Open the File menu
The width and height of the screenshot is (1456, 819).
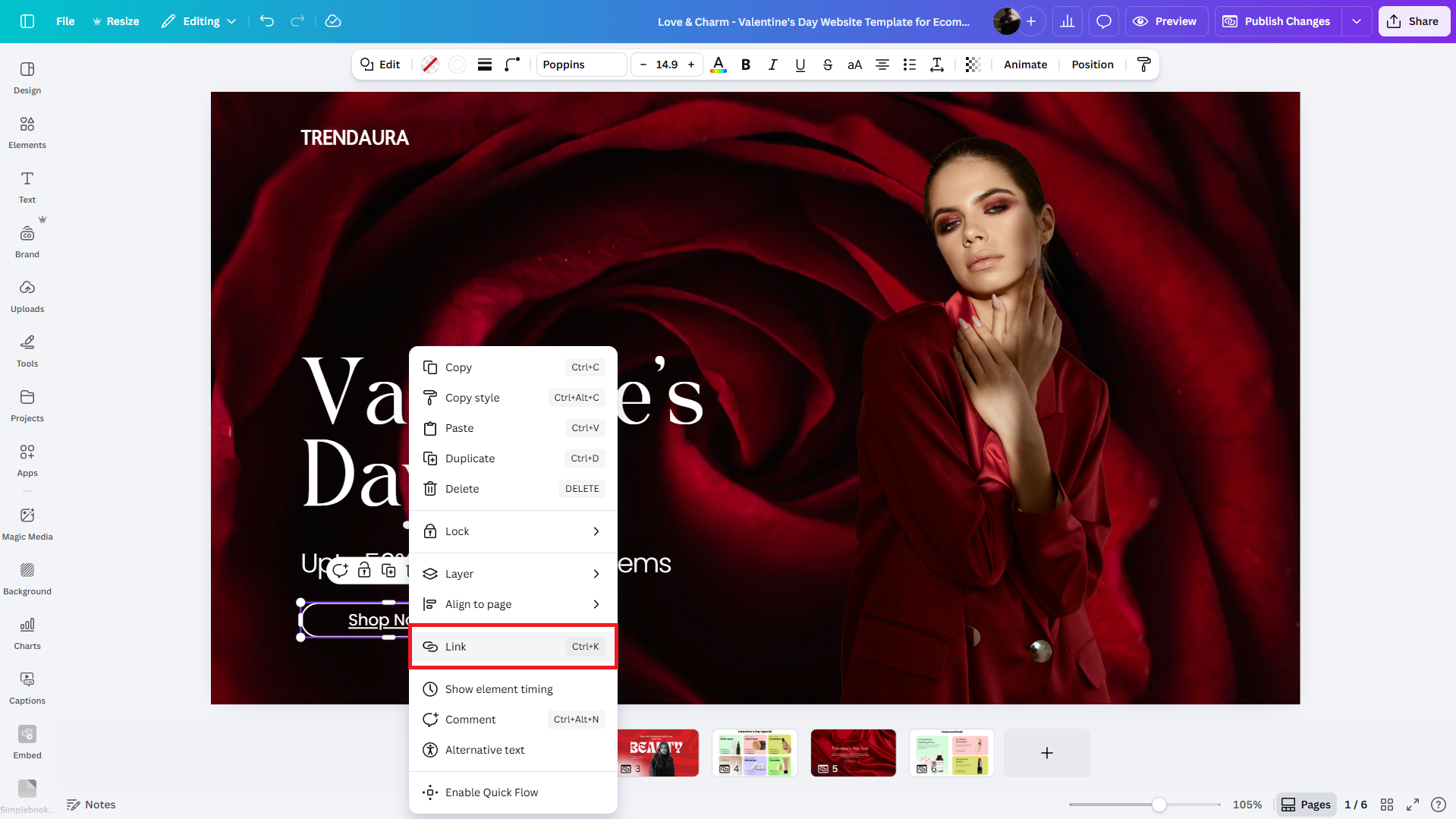[x=64, y=21]
